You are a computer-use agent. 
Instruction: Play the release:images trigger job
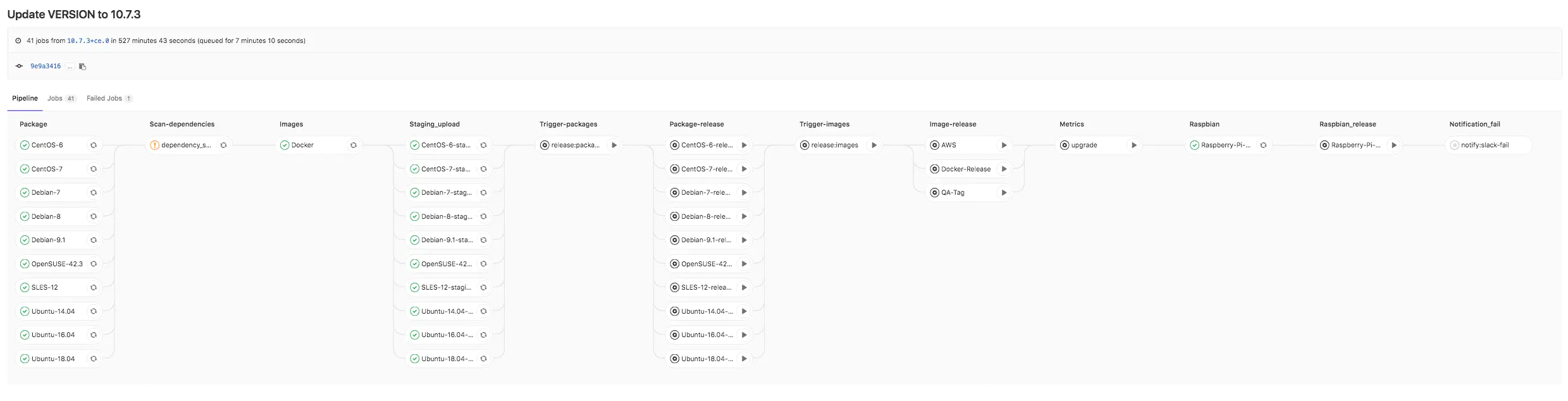[x=874, y=145]
